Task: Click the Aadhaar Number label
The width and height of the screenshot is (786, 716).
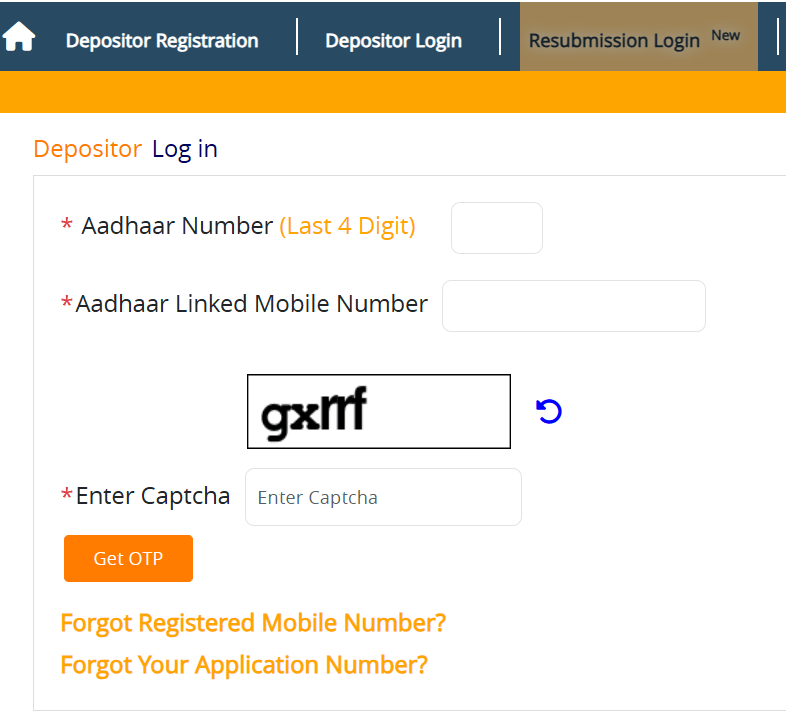Action: point(177,226)
